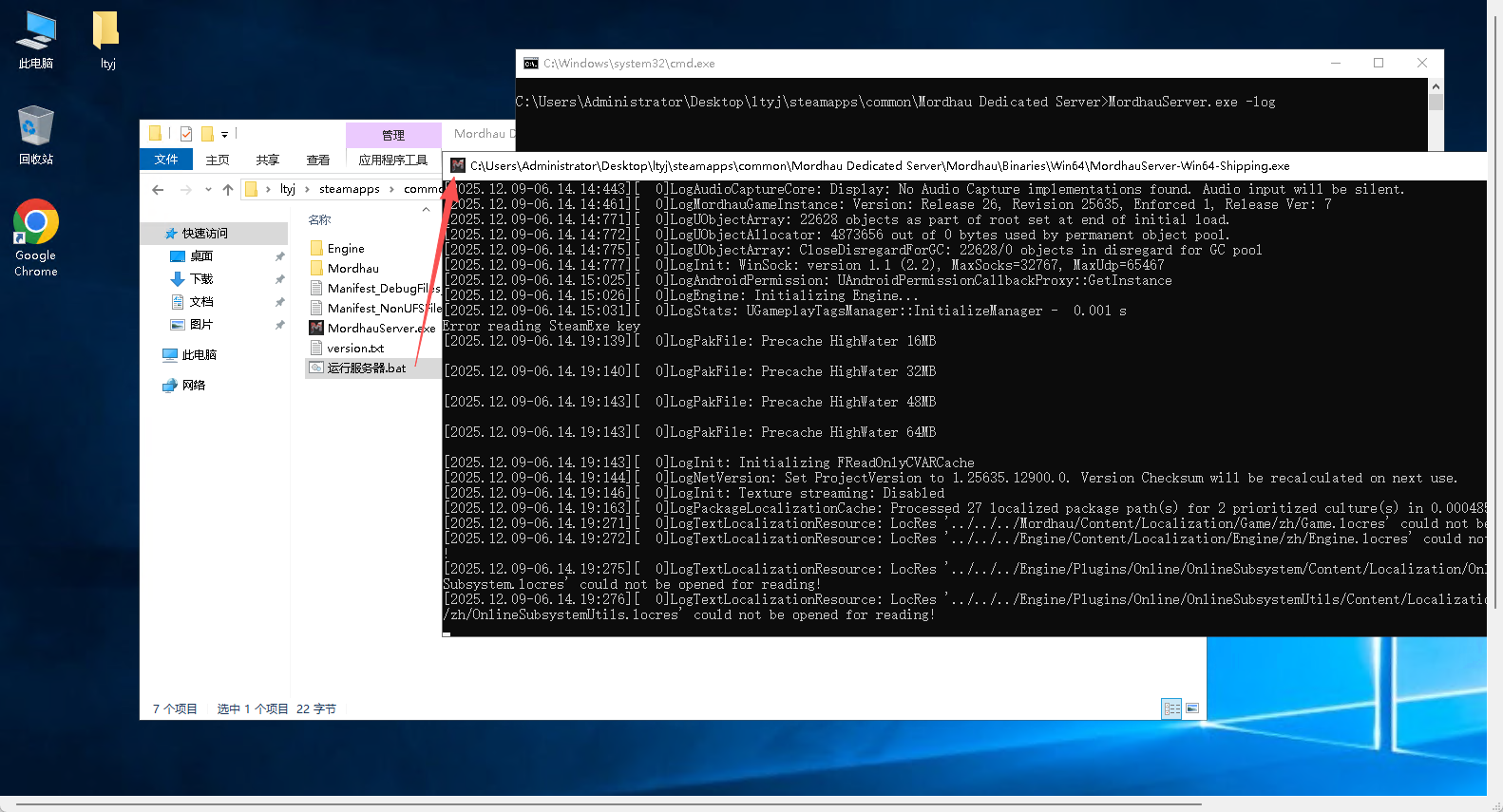Go up one folder level
1503x812 pixels.
coord(228,190)
